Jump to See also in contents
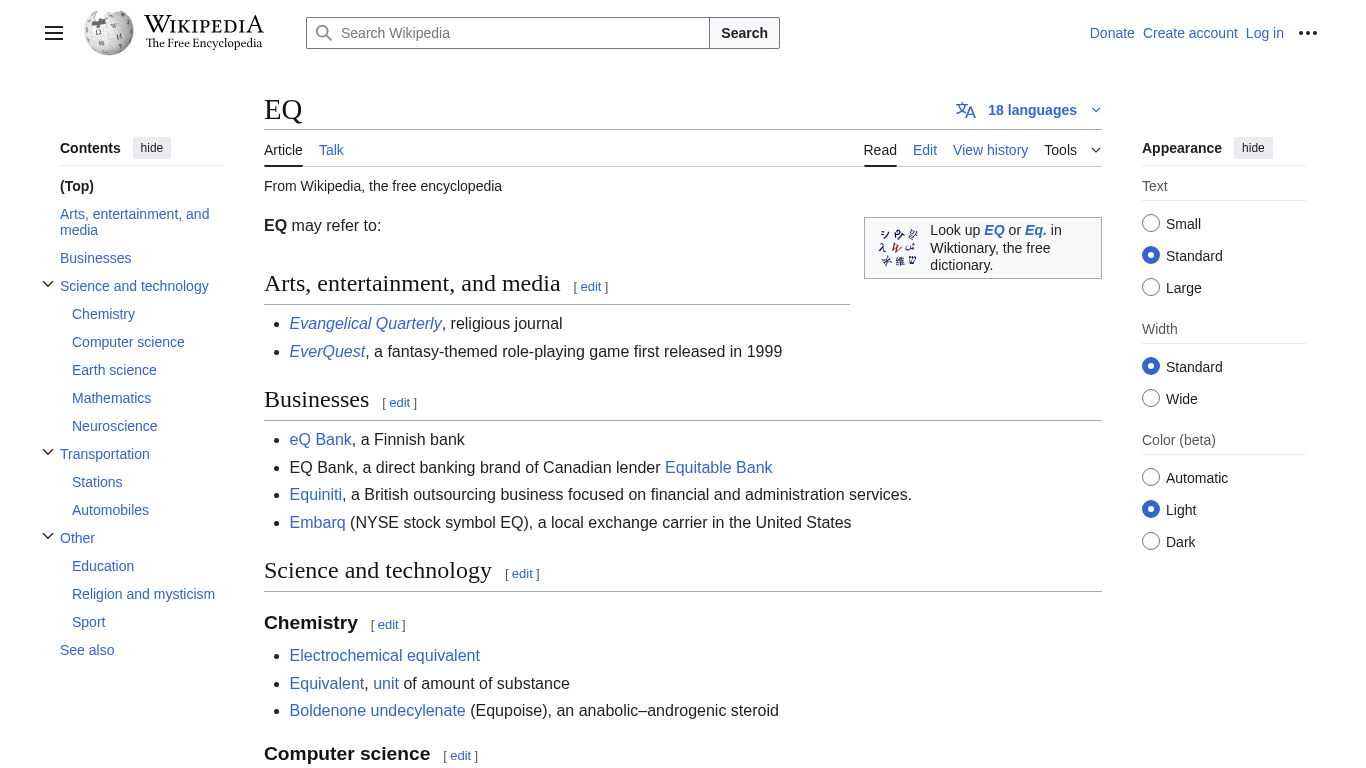 [87, 650]
